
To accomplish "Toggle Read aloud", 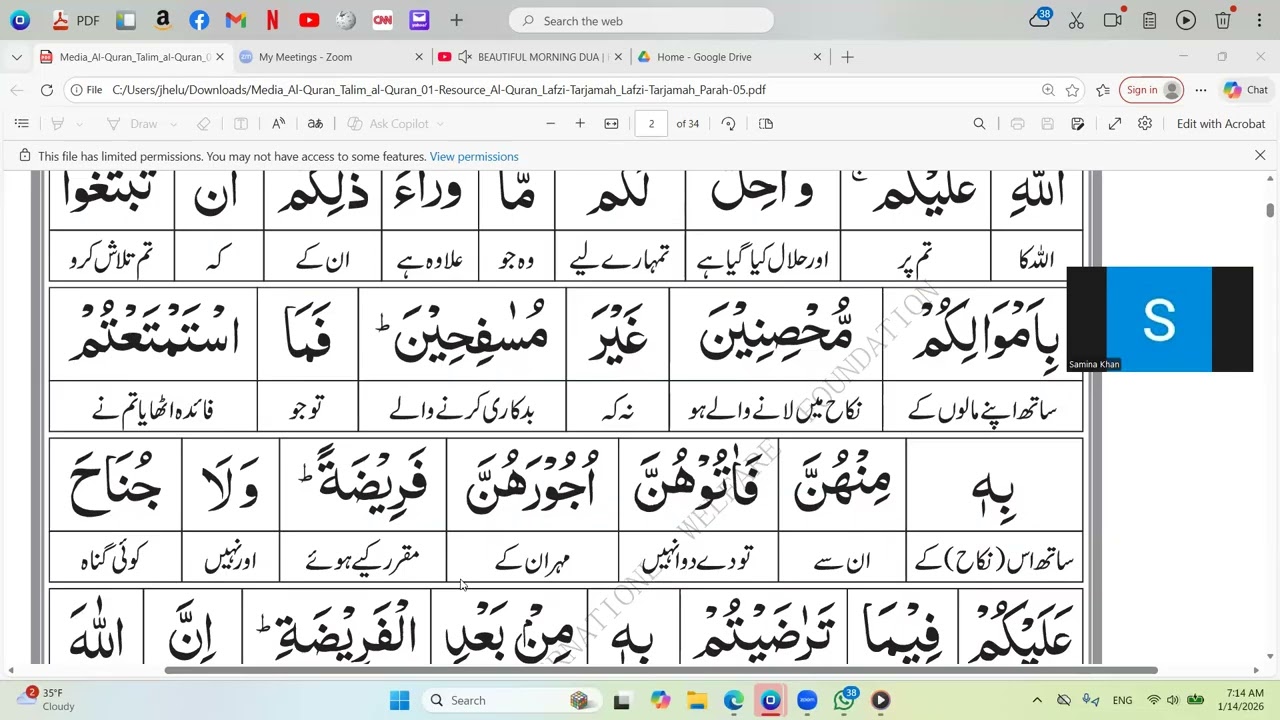I will [279, 124].
